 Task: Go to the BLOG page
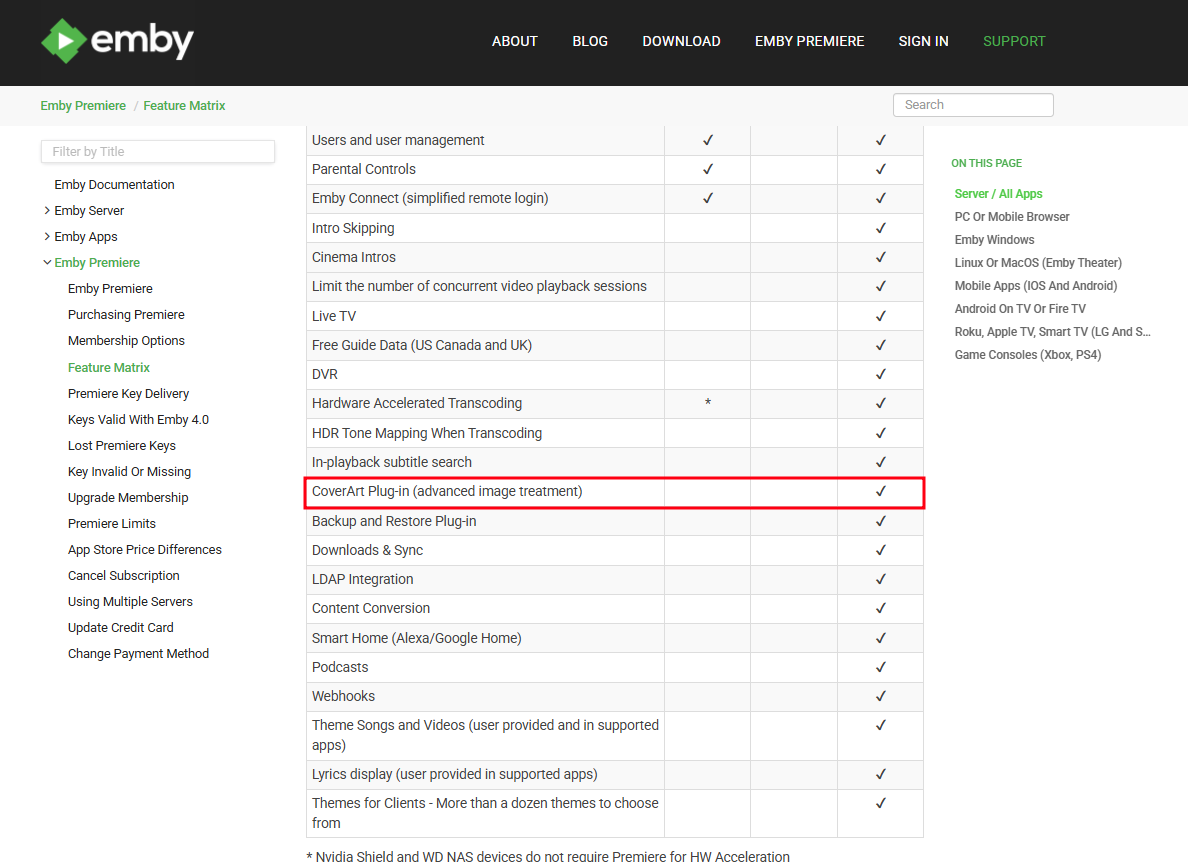tap(589, 41)
